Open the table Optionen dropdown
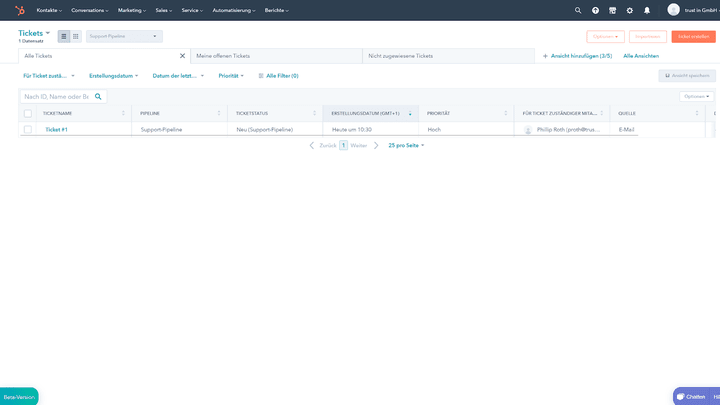 point(697,96)
